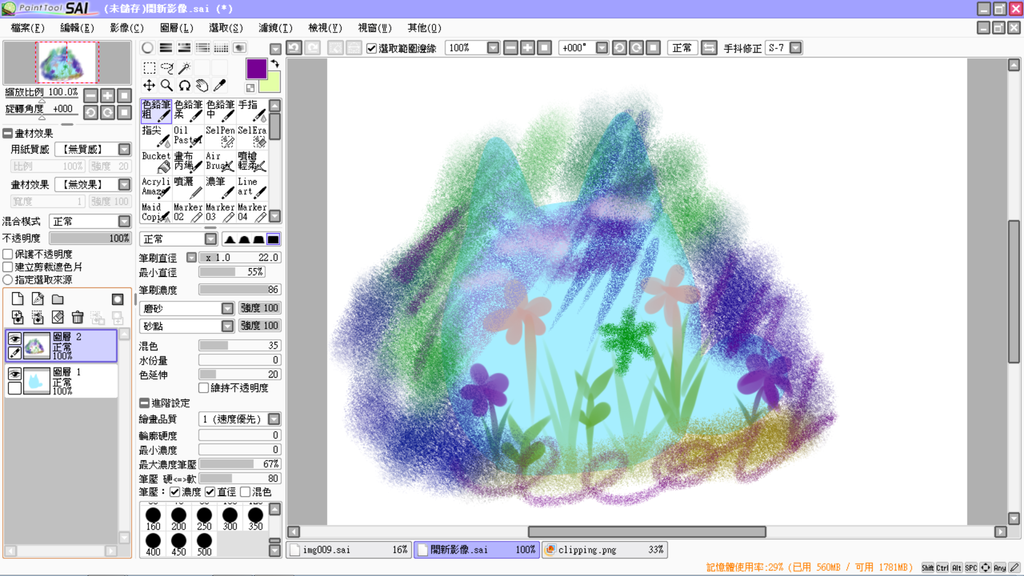
Task: Create a new layer folder
Action: (58, 299)
